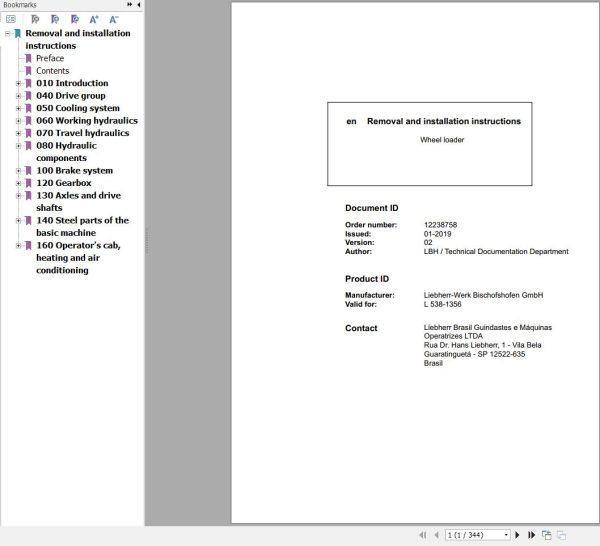Select the 130 Axles and drive shafts bookmark
Screen dimensions: 600x546
78,201
